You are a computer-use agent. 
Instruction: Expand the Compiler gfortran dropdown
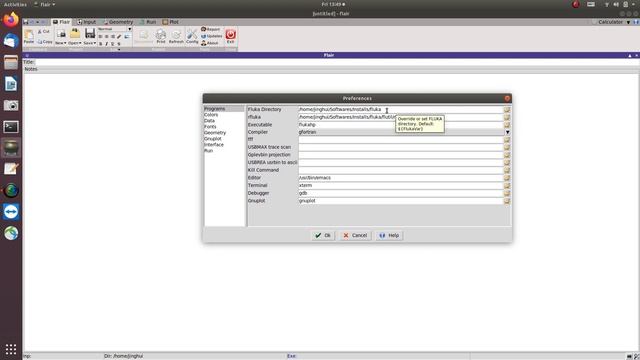[x=507, y=132]
